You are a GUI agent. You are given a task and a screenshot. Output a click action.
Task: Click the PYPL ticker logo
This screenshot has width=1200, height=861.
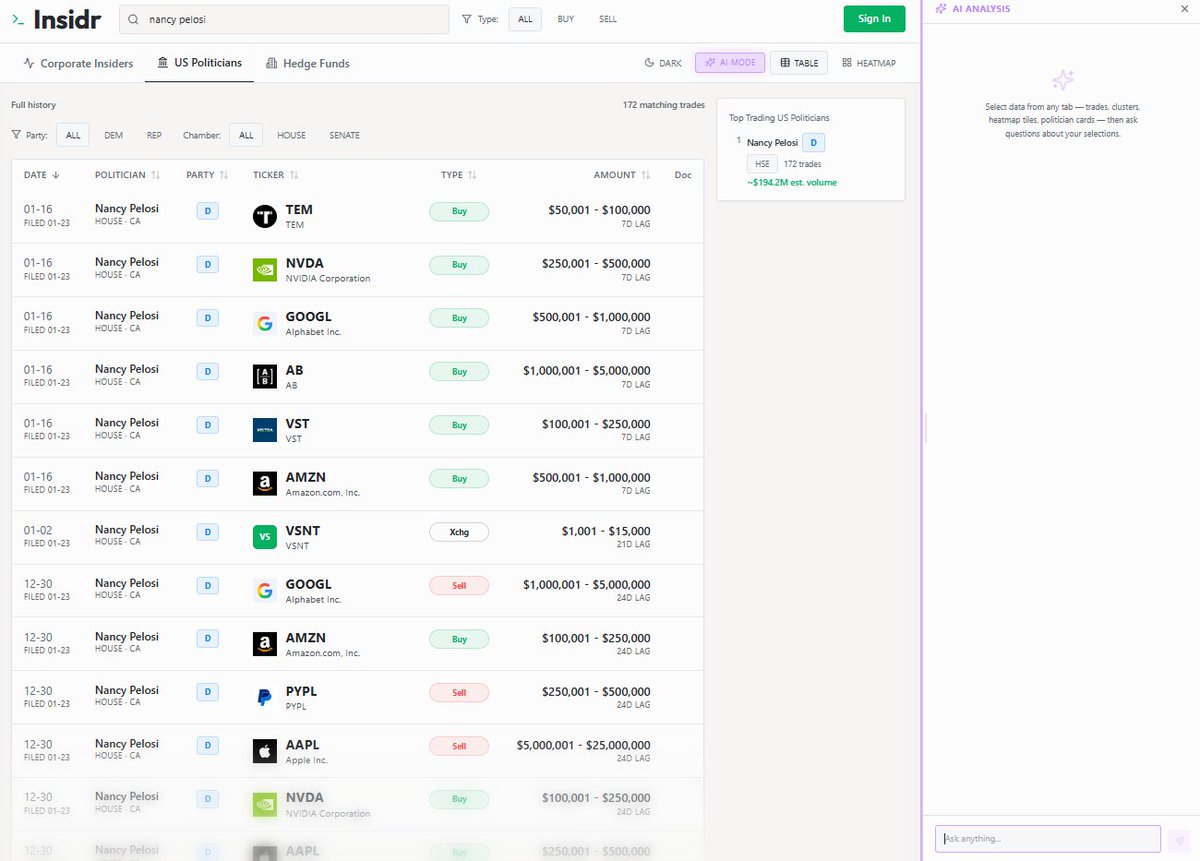tap(265, 698)
